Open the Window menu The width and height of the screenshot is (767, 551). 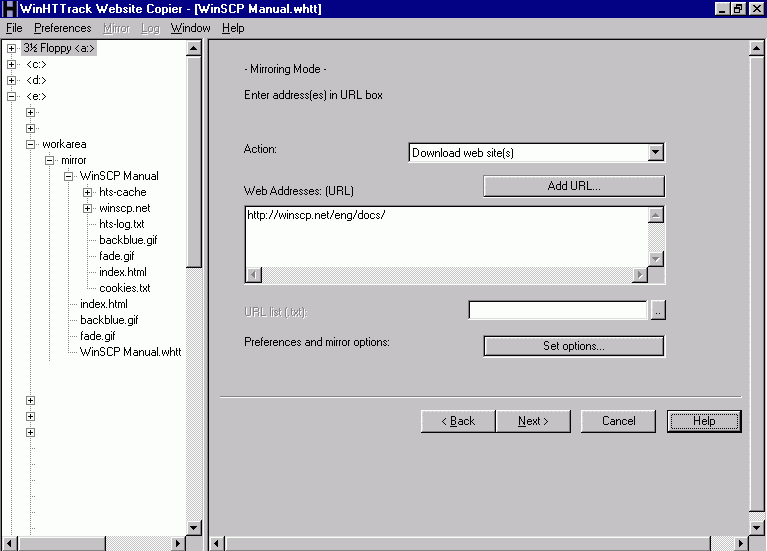click(x=190, y=28)
